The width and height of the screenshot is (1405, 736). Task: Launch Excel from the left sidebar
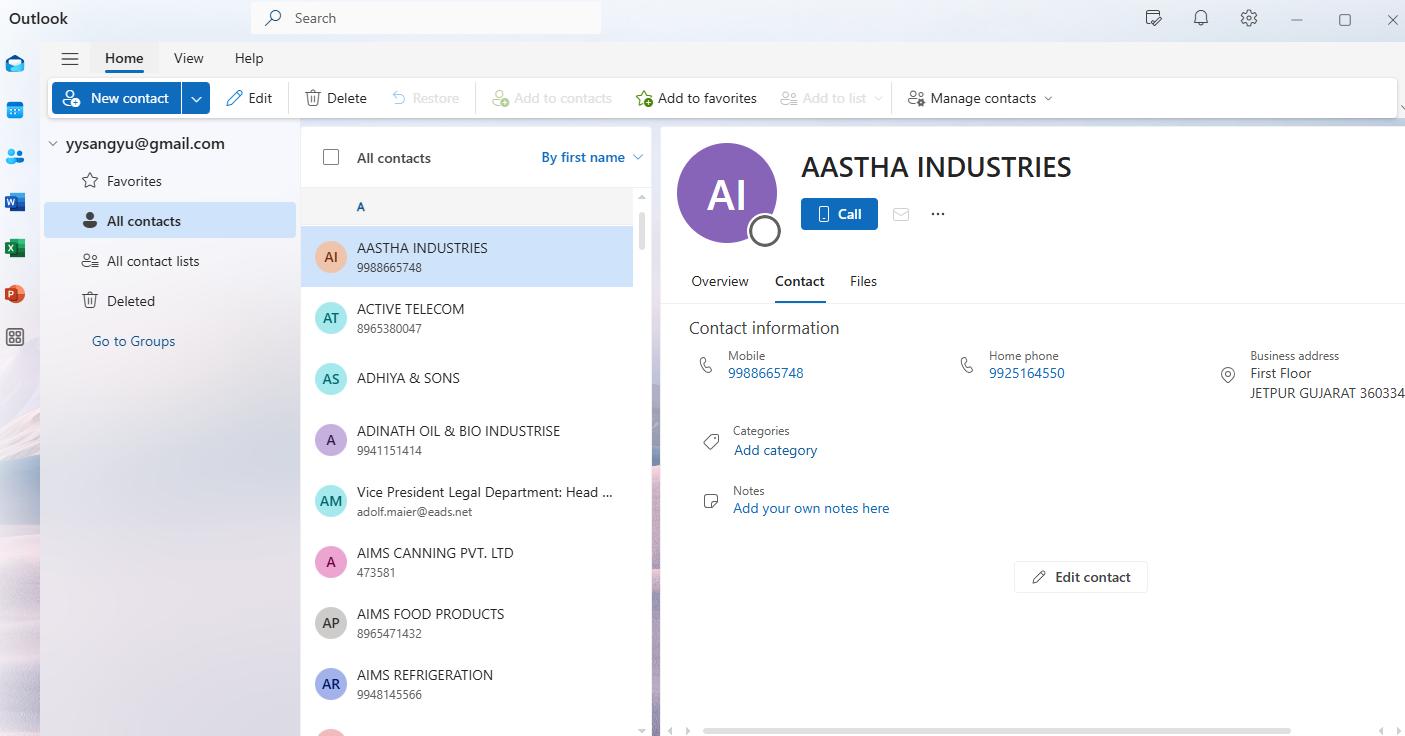click(14, 248)
